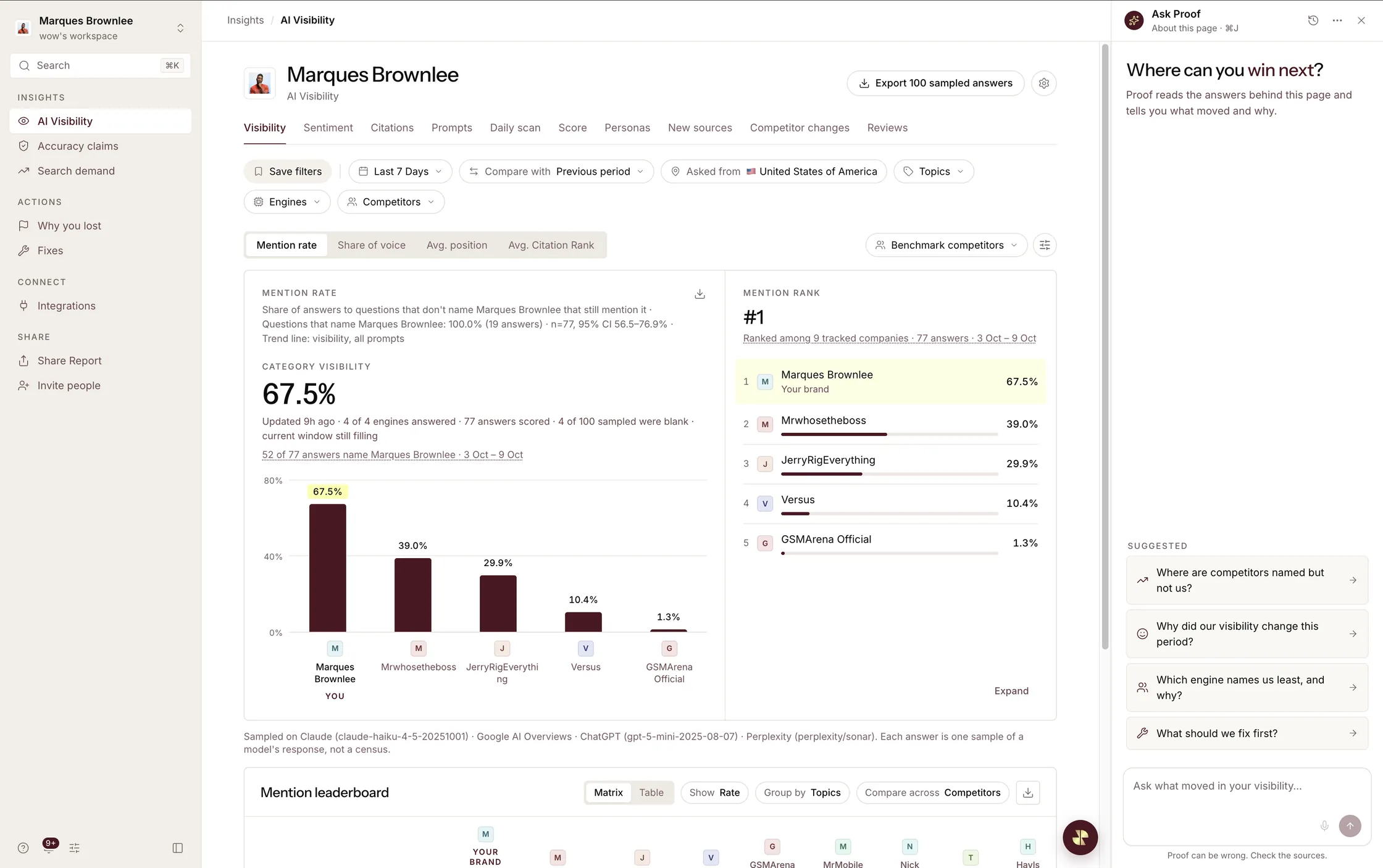The image size is (1383, 868).
Task: Open Ask Proof chat history icon
Action: pos(1313,20)
